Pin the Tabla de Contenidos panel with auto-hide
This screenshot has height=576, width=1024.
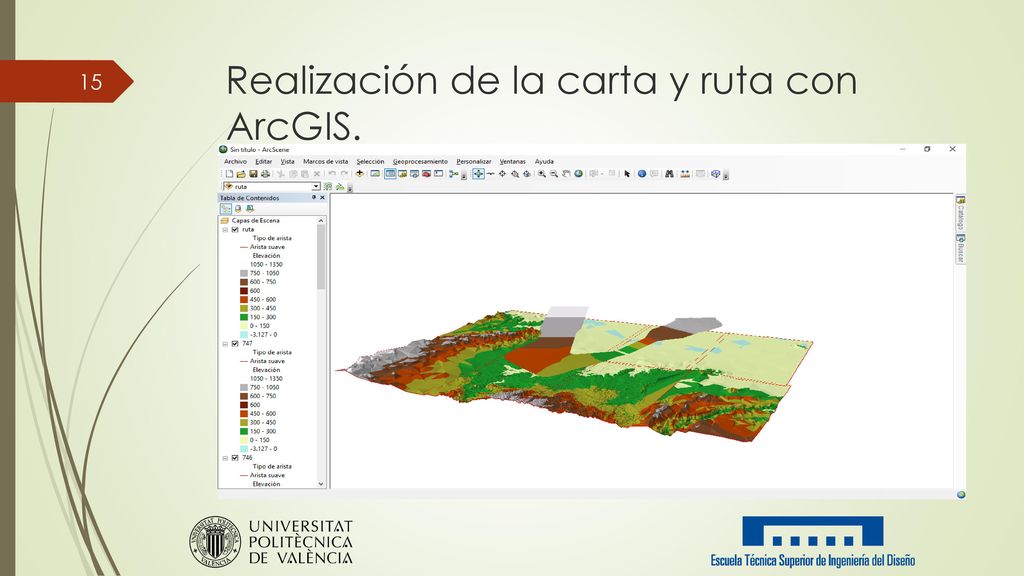click(313, 197)
